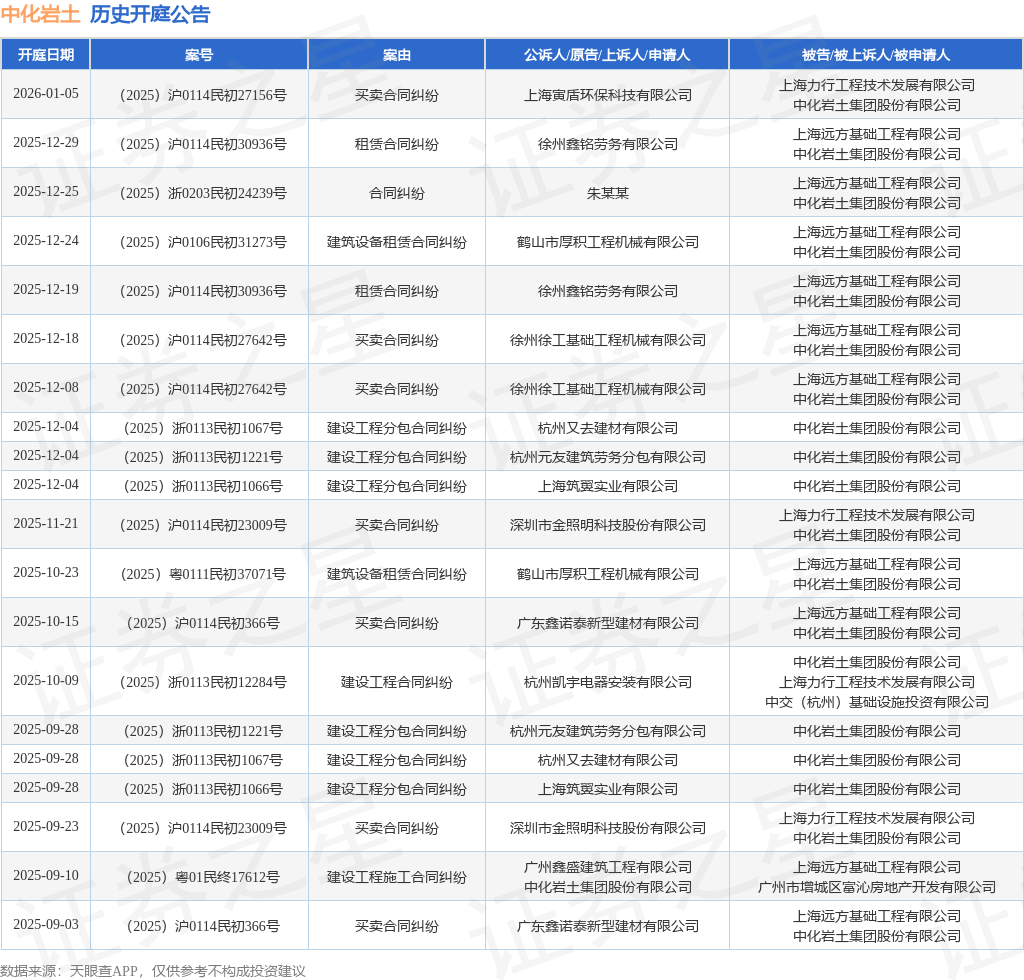Click 沪0114民初23009号 in the 2025-09-23 row

coord(203,828)
